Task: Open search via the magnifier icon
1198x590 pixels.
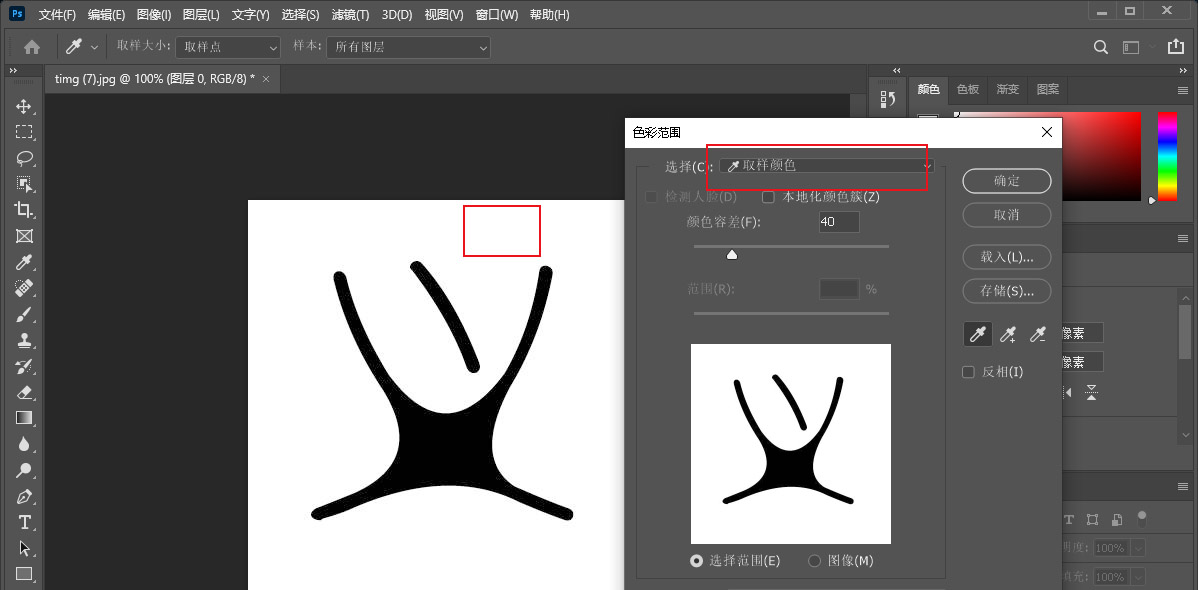Action: [x=1100, y=46]
